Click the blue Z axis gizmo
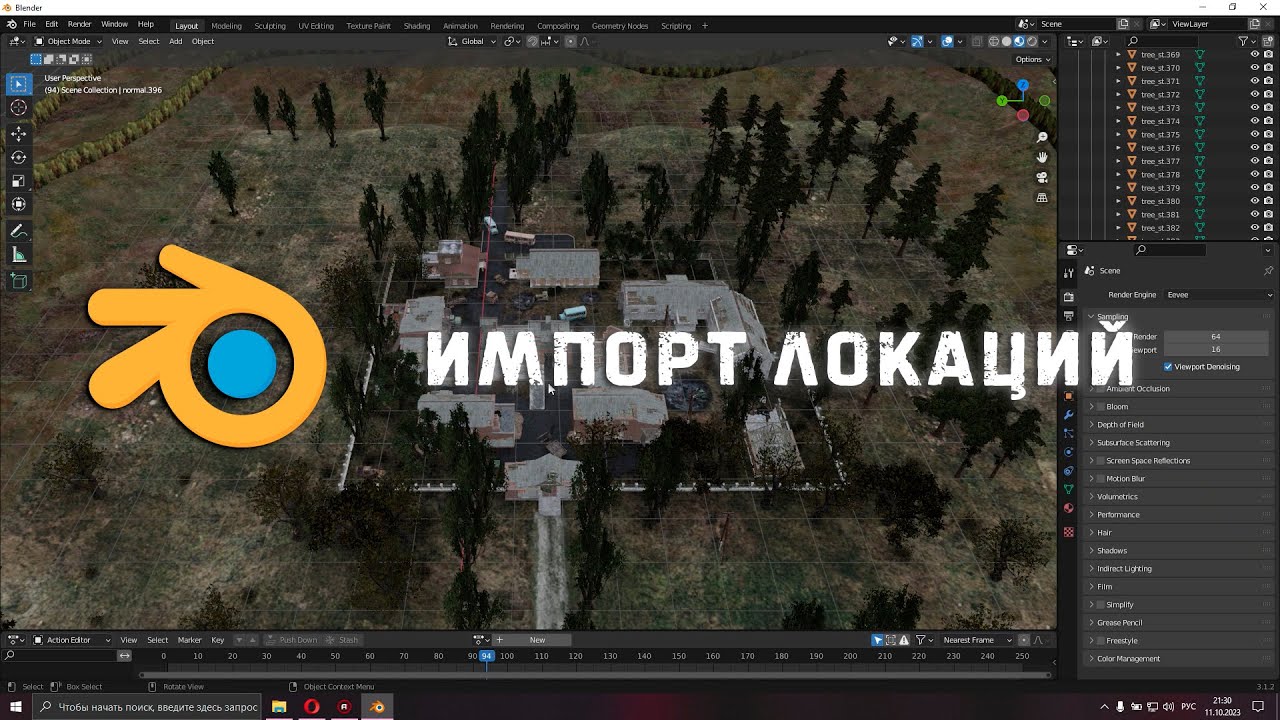The width and height of the screenshot is (1280, 720). pos(1022,86)
